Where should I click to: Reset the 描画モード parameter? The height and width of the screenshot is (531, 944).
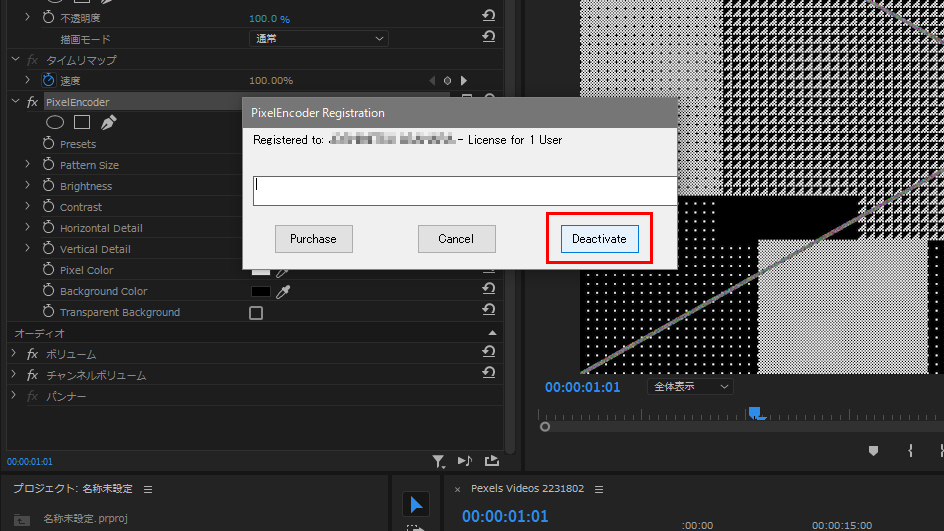(x=489, y=37)
